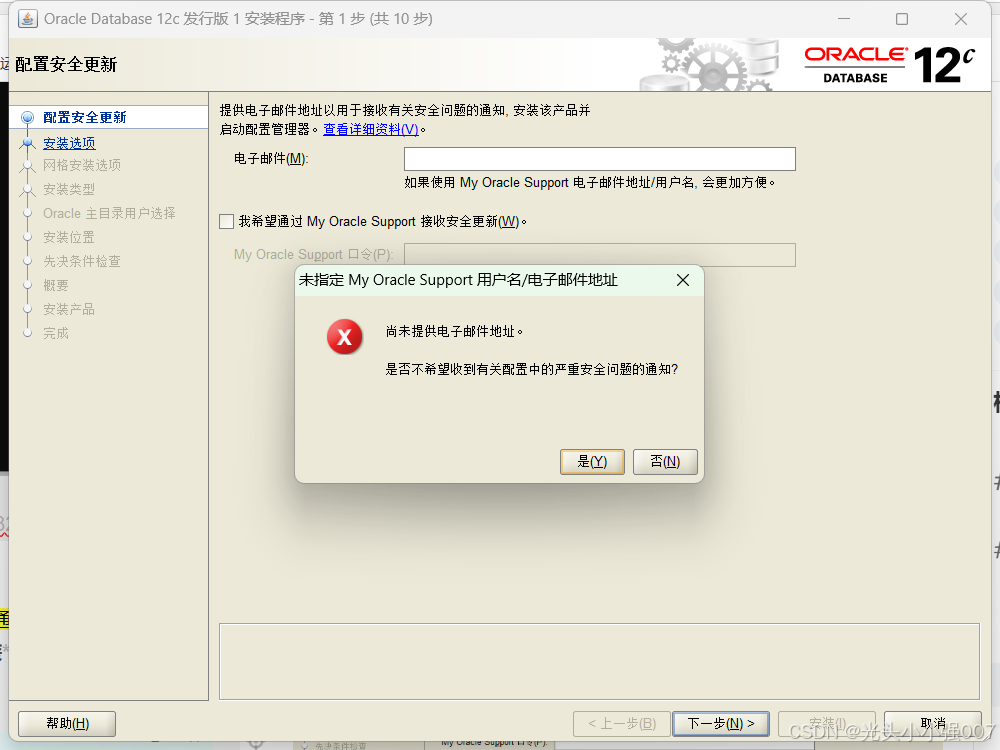The width and height of the screenshot is (1000, 750).
Task: Click the 安装 (Install) button
Action: [827, 723]
